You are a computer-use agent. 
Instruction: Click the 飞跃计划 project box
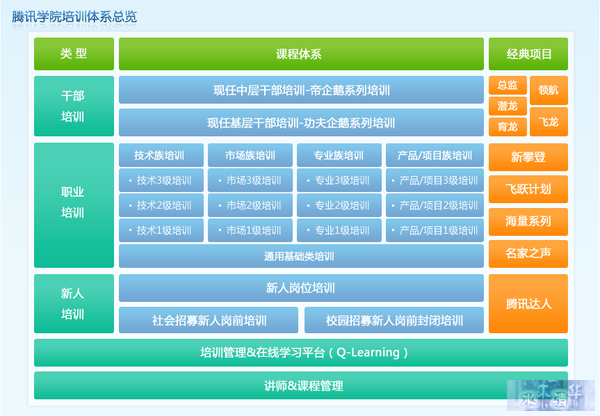point(528,189)
